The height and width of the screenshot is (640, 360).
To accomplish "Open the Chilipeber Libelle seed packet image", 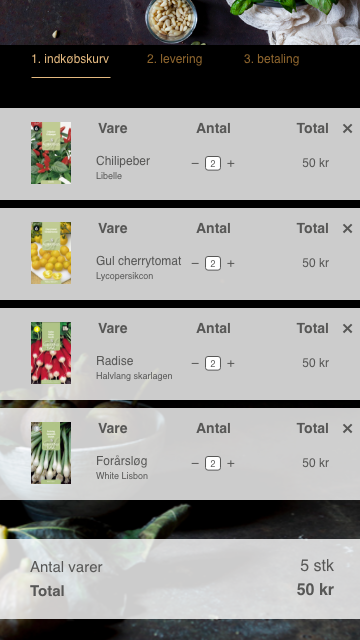I will 51,153.
